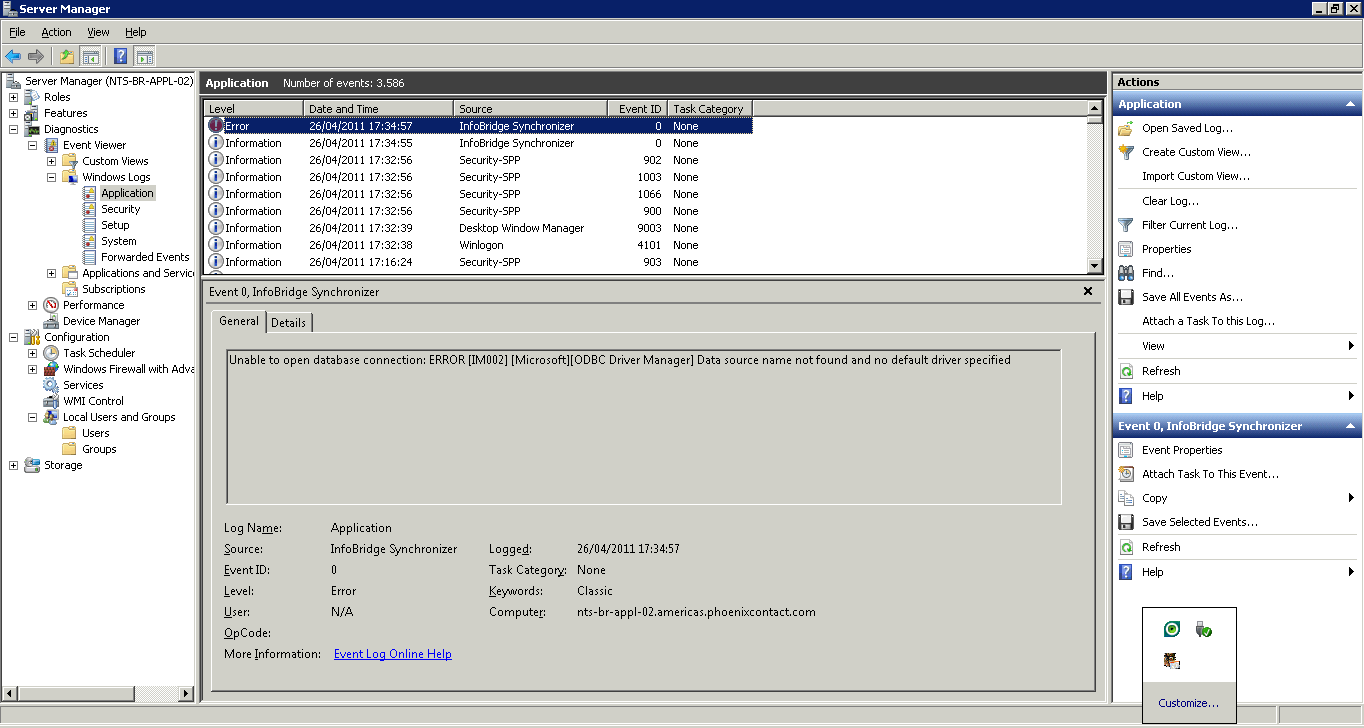
Task: Open the View menu in menu bar
Action: click(x=98, y=32)
